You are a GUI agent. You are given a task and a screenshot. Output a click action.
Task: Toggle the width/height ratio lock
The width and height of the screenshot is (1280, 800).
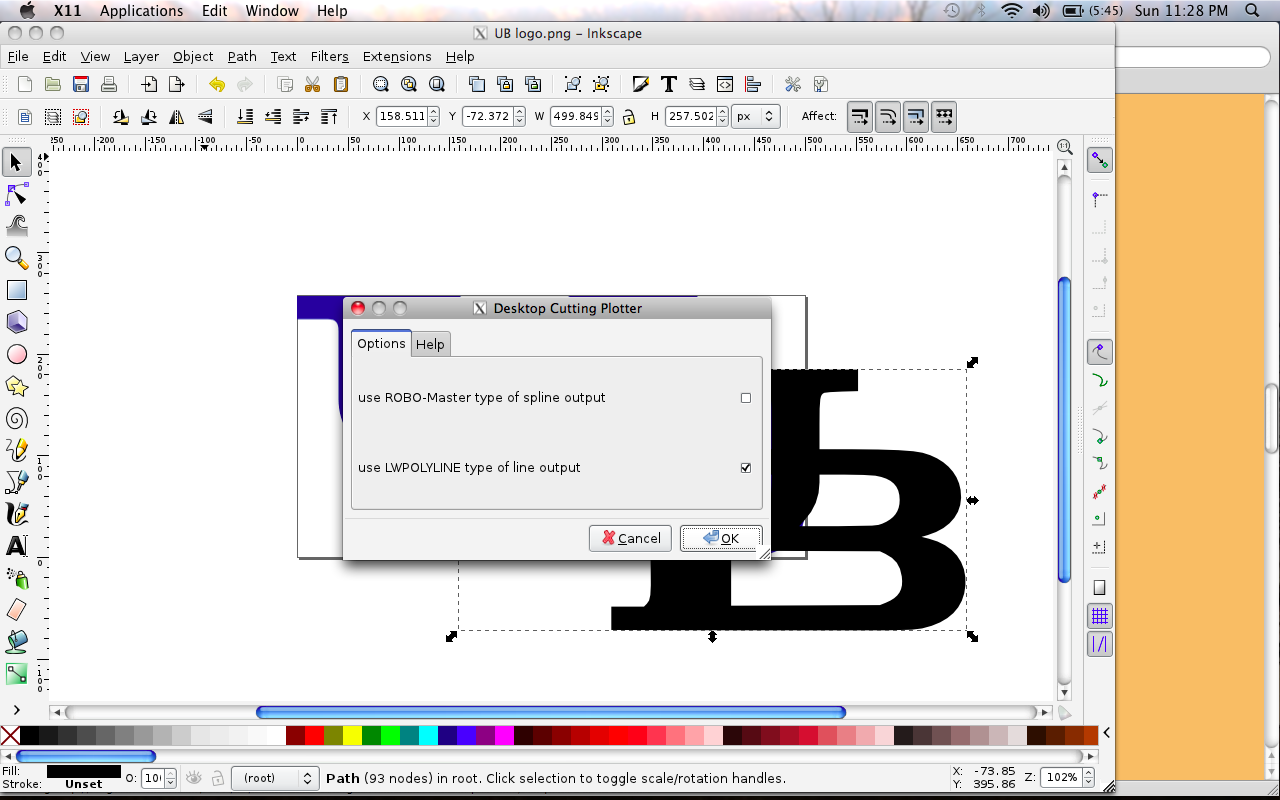[x=629, y=117]
